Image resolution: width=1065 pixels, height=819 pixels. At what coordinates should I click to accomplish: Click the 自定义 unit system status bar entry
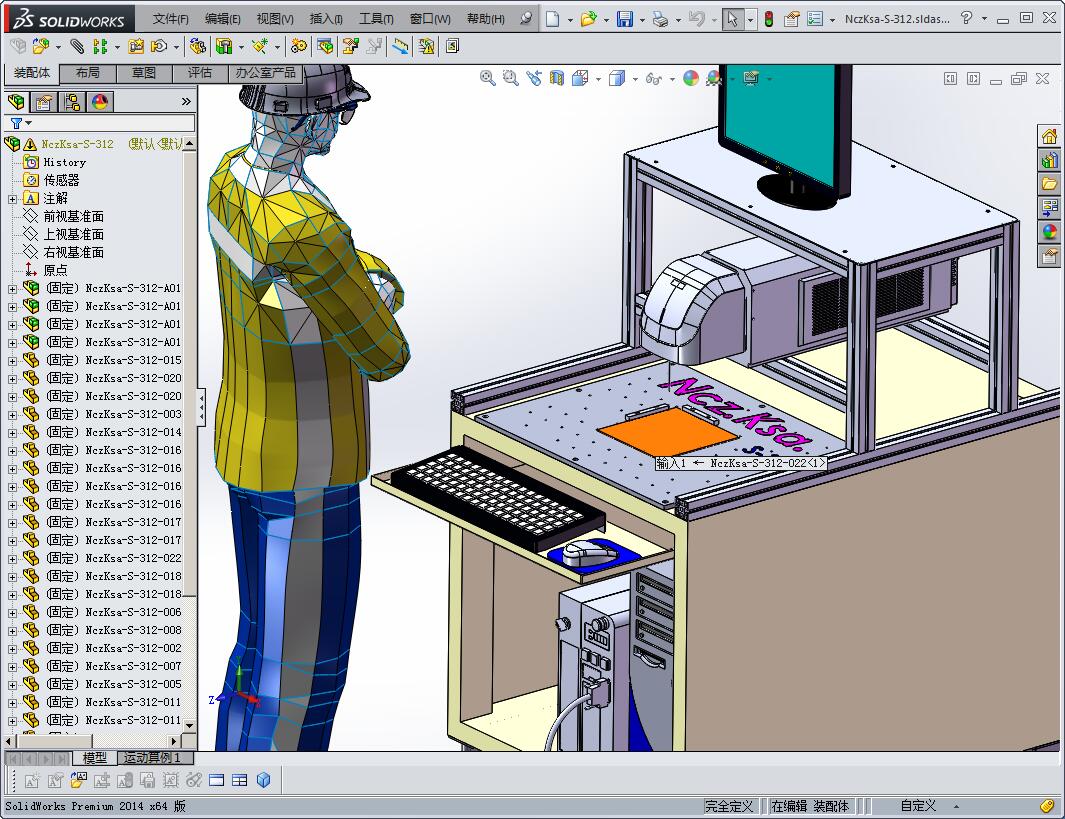918,806
